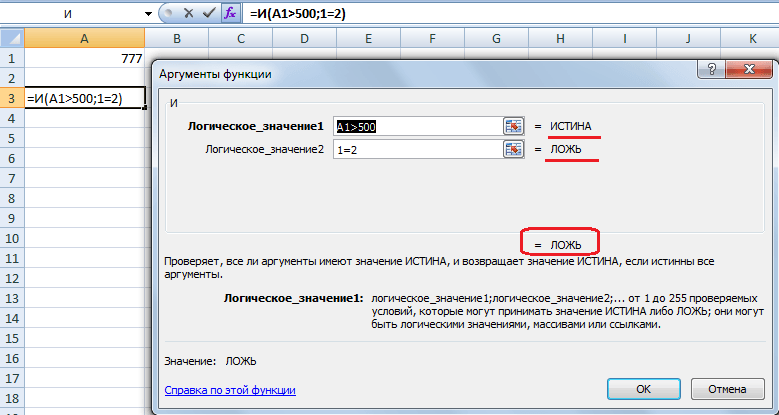Select row 1 header
The width and height of the screenshot is (779, 415).
tap(12, 58)
